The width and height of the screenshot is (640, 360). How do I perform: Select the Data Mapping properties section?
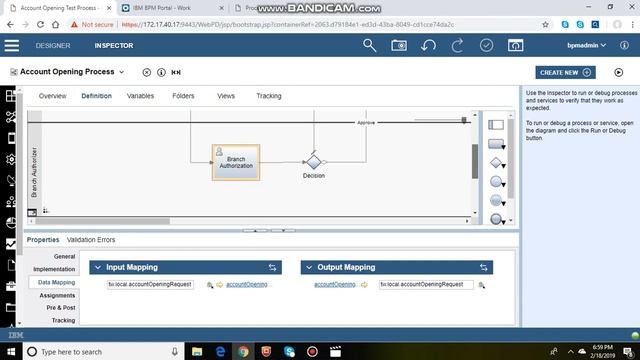point(56,282)
